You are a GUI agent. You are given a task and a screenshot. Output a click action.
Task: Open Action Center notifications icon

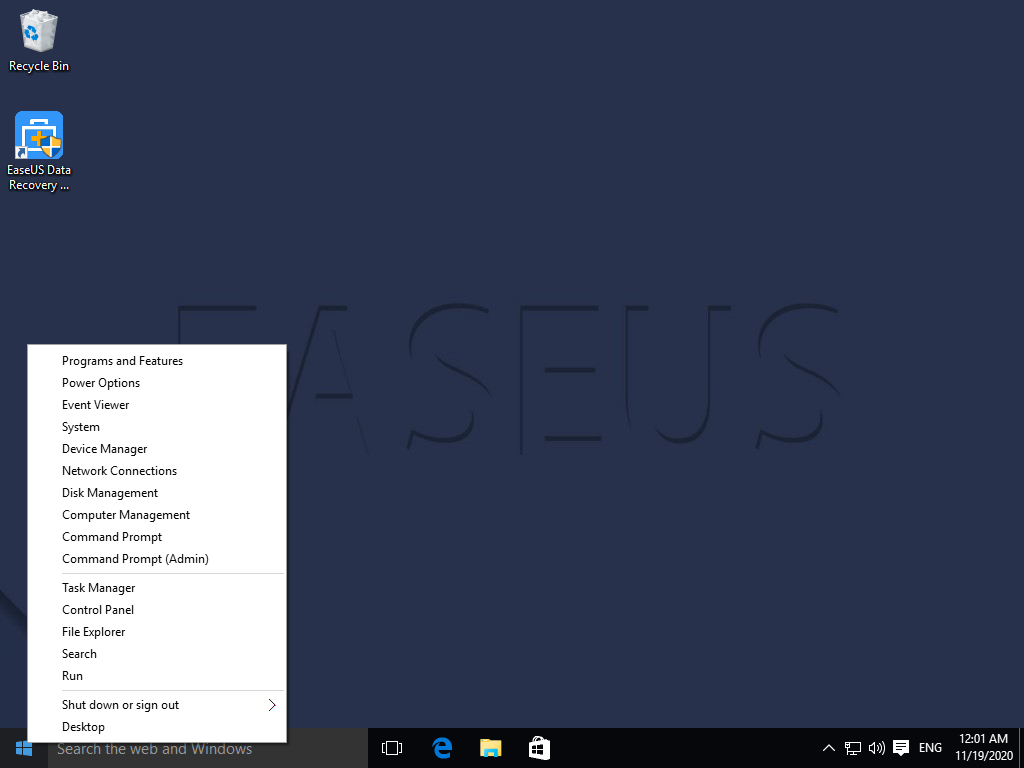[x=901, y=748]
